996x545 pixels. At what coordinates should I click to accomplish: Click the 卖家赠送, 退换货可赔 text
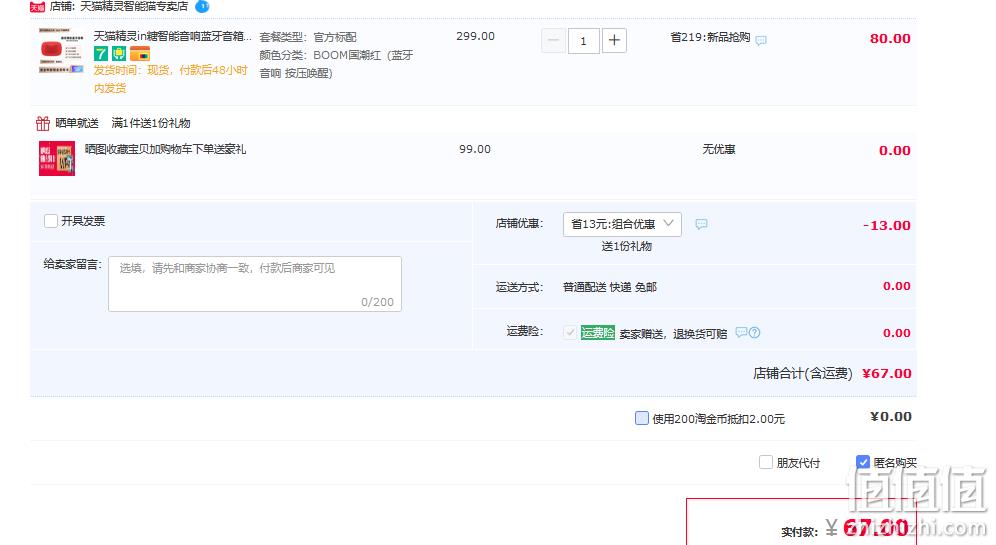[673, 333]
